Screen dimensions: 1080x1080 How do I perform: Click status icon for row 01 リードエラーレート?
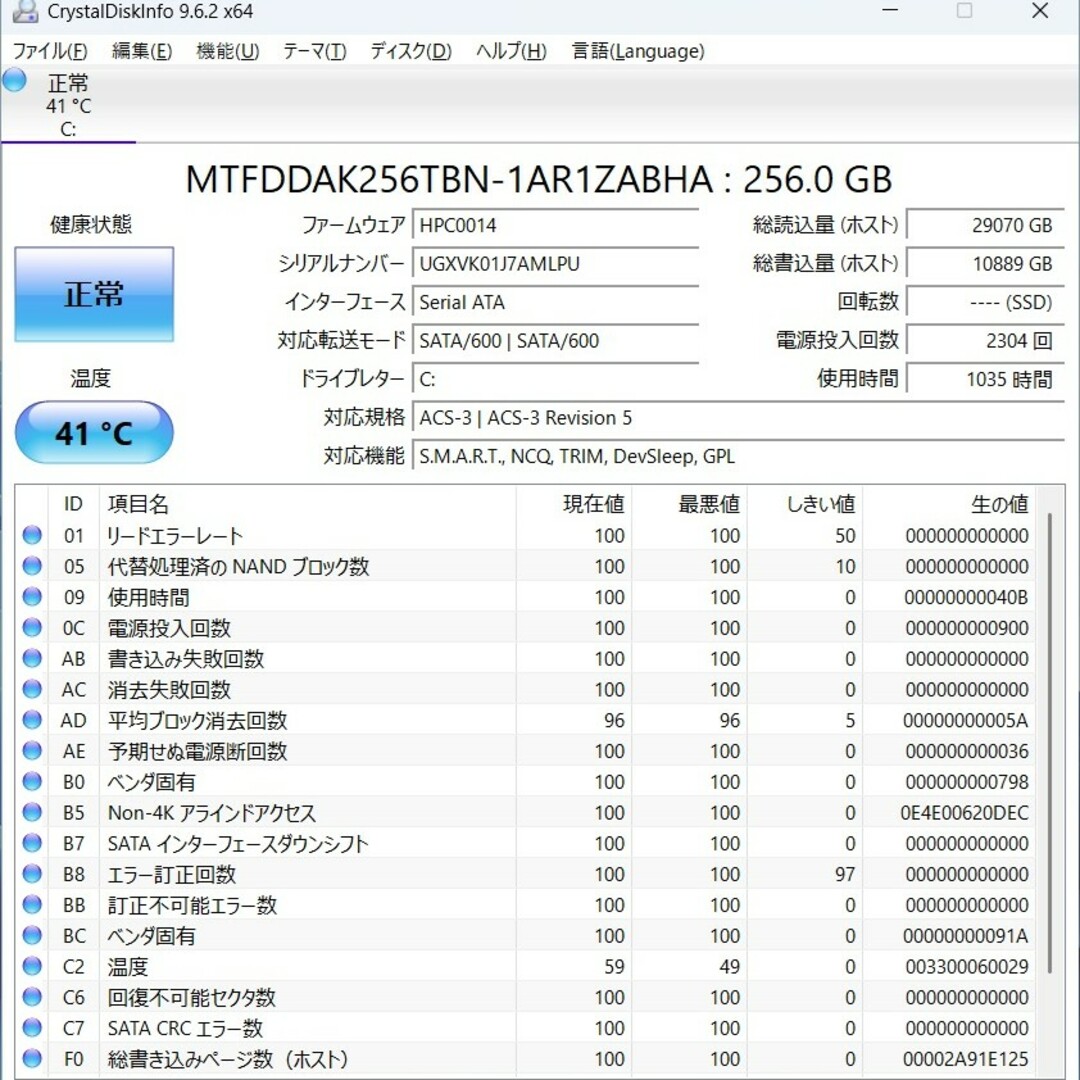(32, 535)
